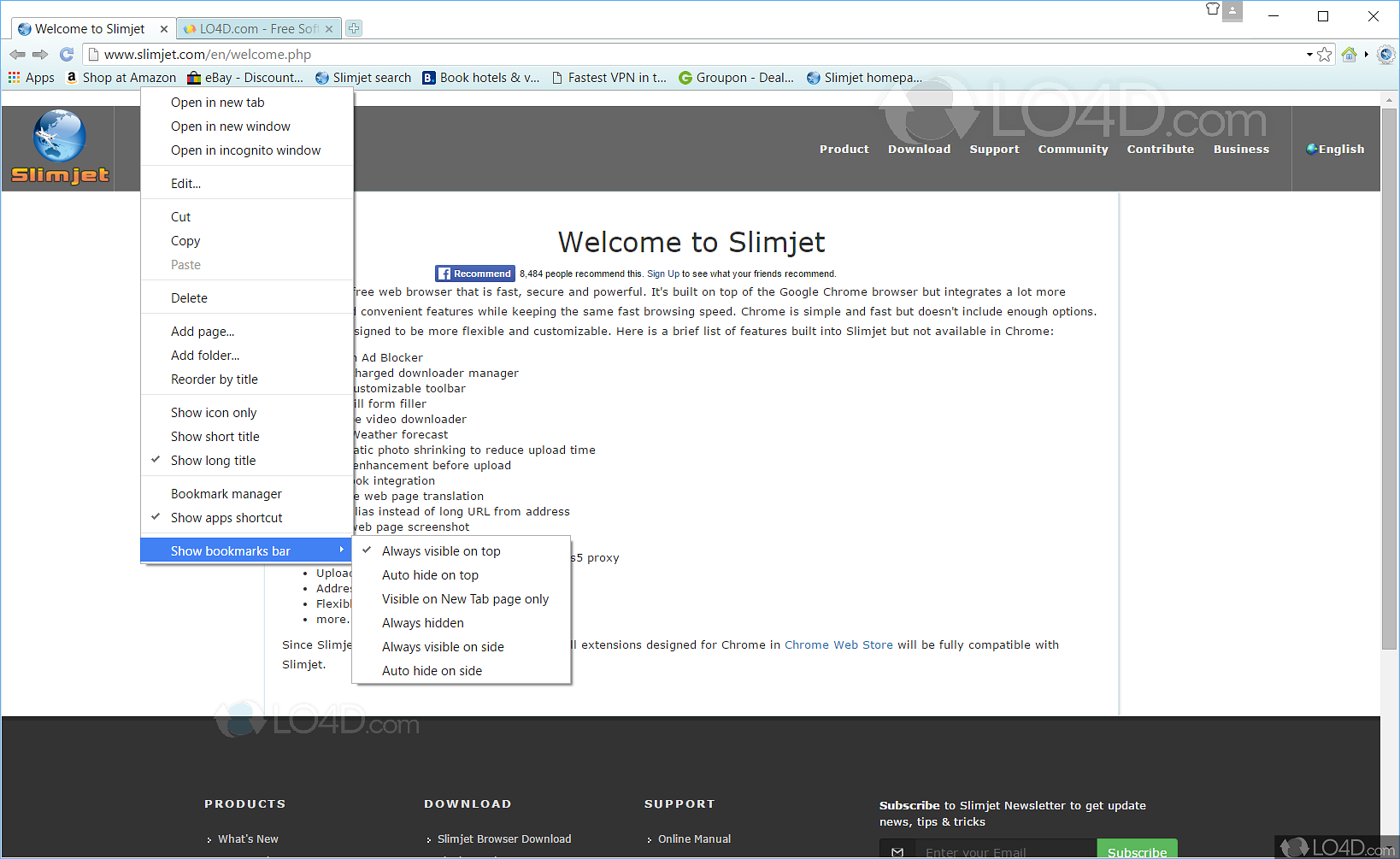Open the bookmark star dropdown arrow
The height and width of the screenshot is (859, 1400).
[1310, 54]
